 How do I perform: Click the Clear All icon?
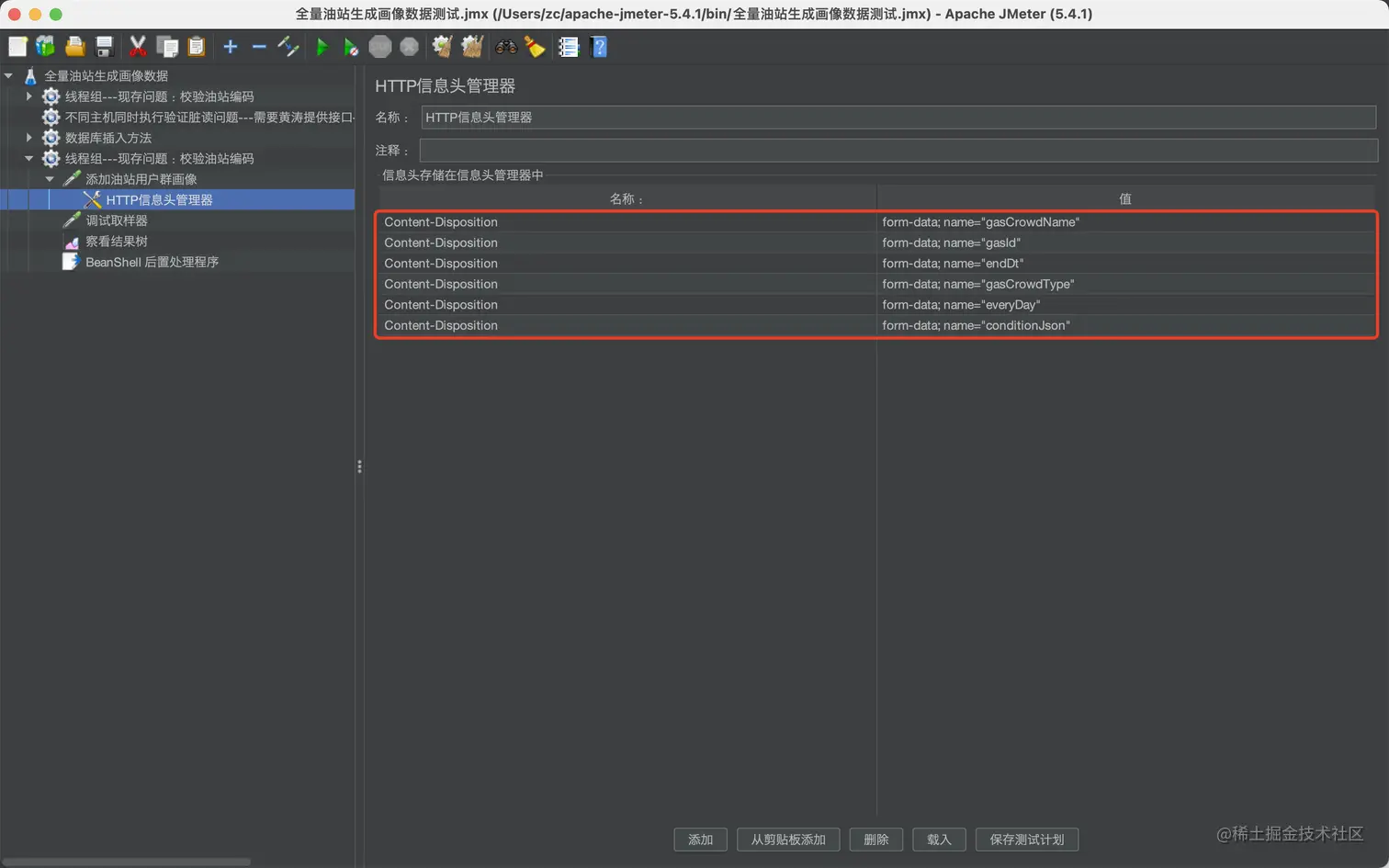coord(472,47)
